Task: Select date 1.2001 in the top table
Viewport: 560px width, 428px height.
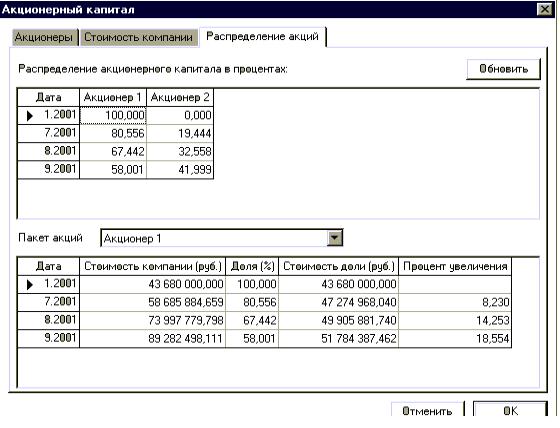Action: point(49,115)
